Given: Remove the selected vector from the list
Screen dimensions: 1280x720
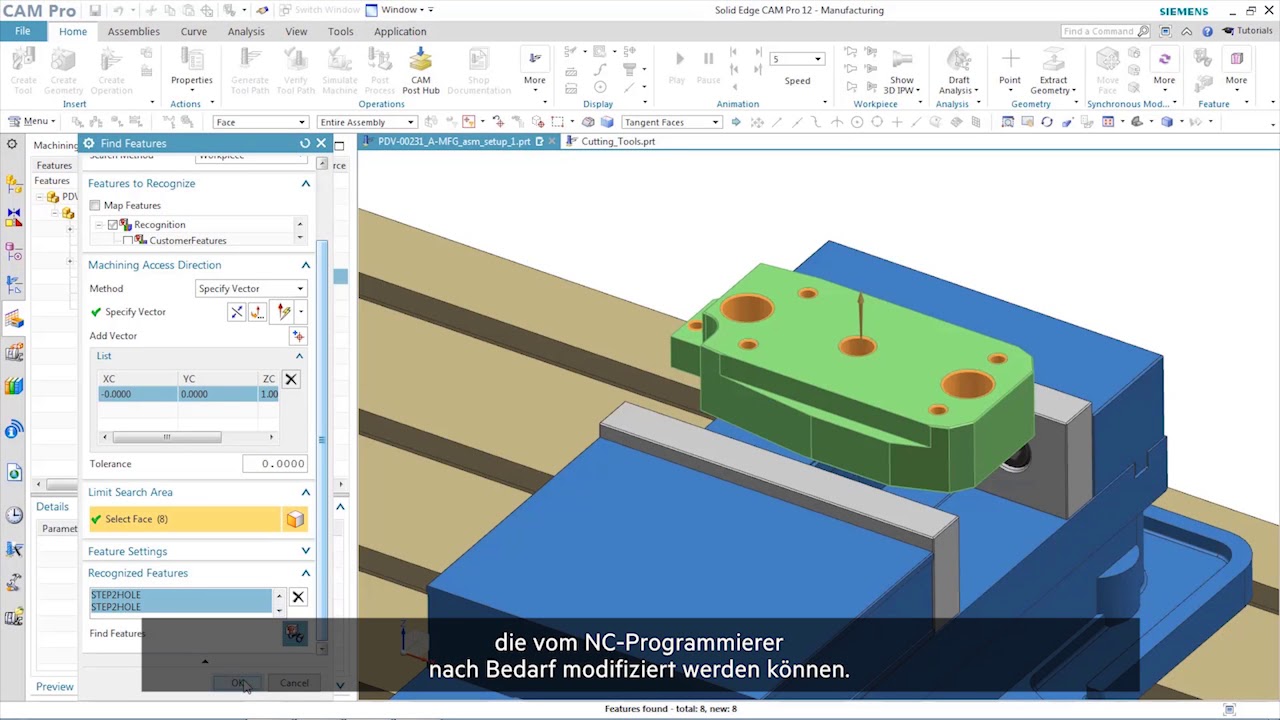Looking at the screenshot, I should point(291,379).
